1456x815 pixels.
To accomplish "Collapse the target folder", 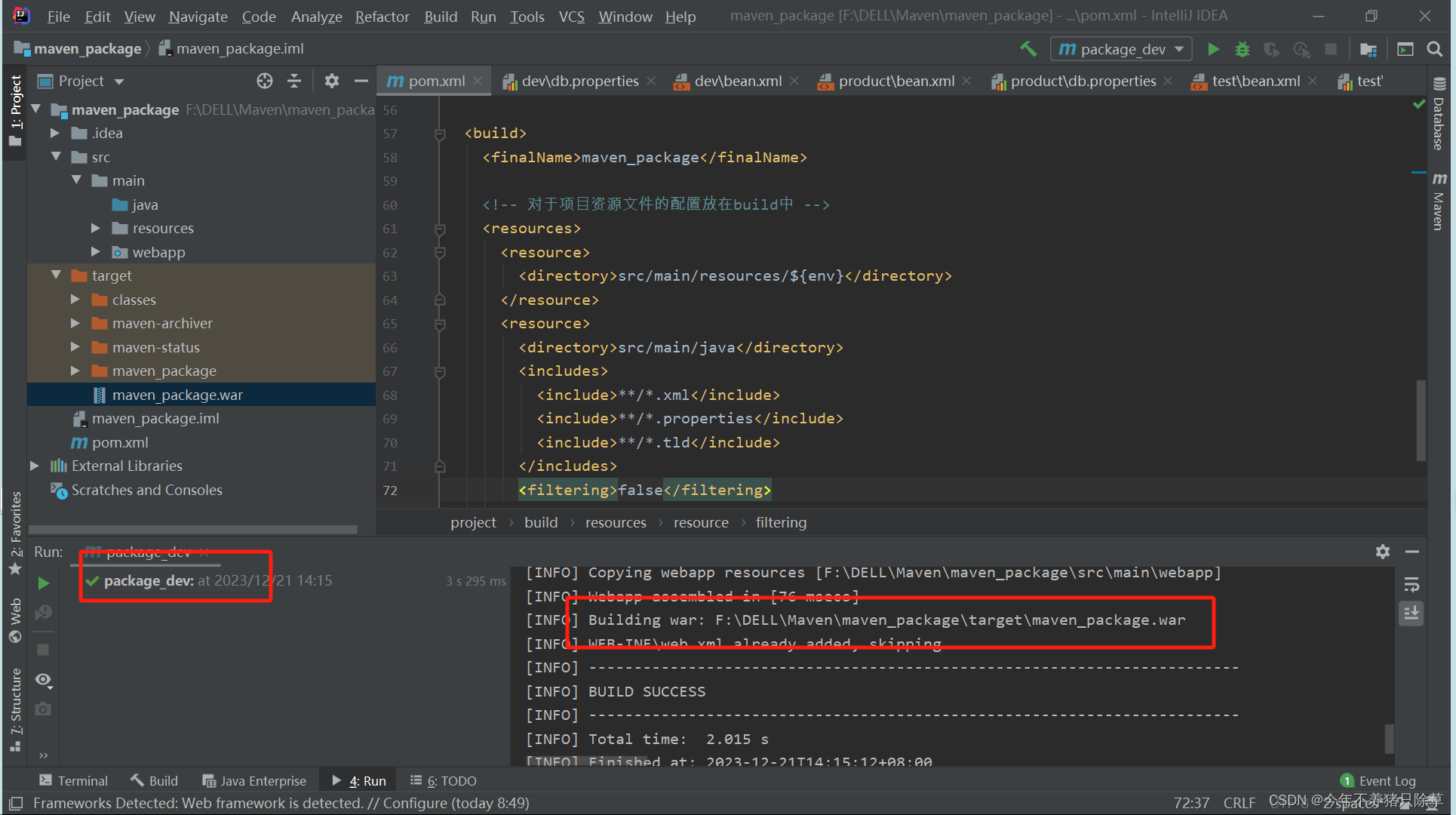I will (56, 275).
